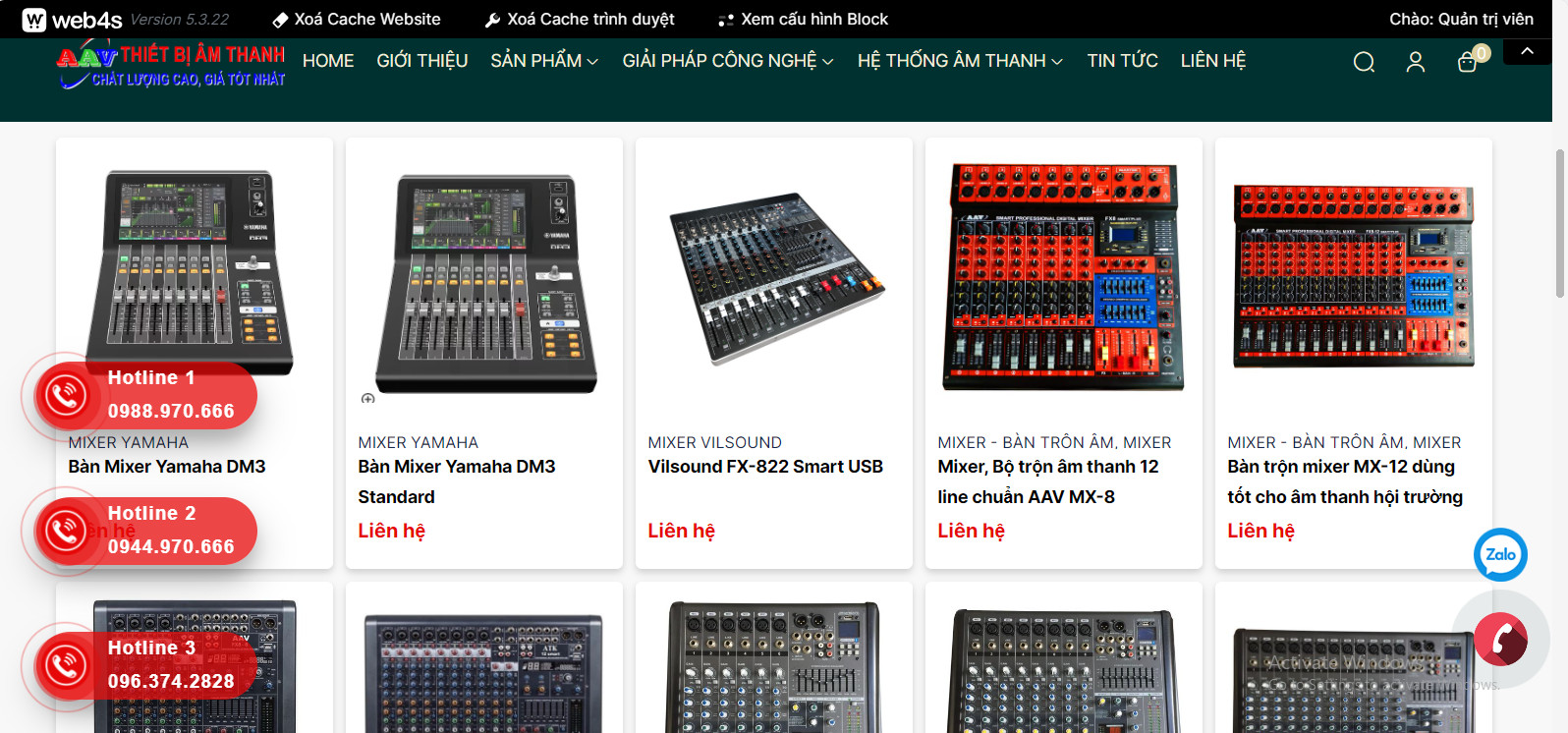This screenshot has width=1568, height=733.
Task: Expand the GIẢI PHÁP CÔNG NGHỆ dropdown
Action: tap(727, 61)
